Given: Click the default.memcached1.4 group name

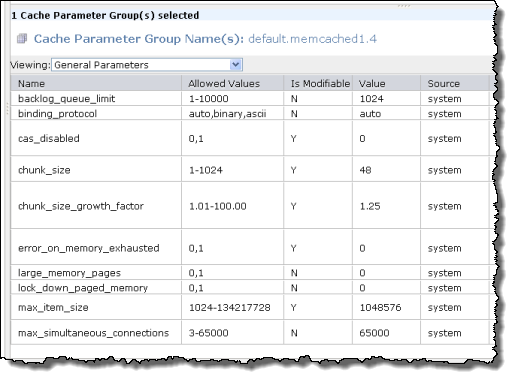Looking at the screenshot, I should pos(312,39).
